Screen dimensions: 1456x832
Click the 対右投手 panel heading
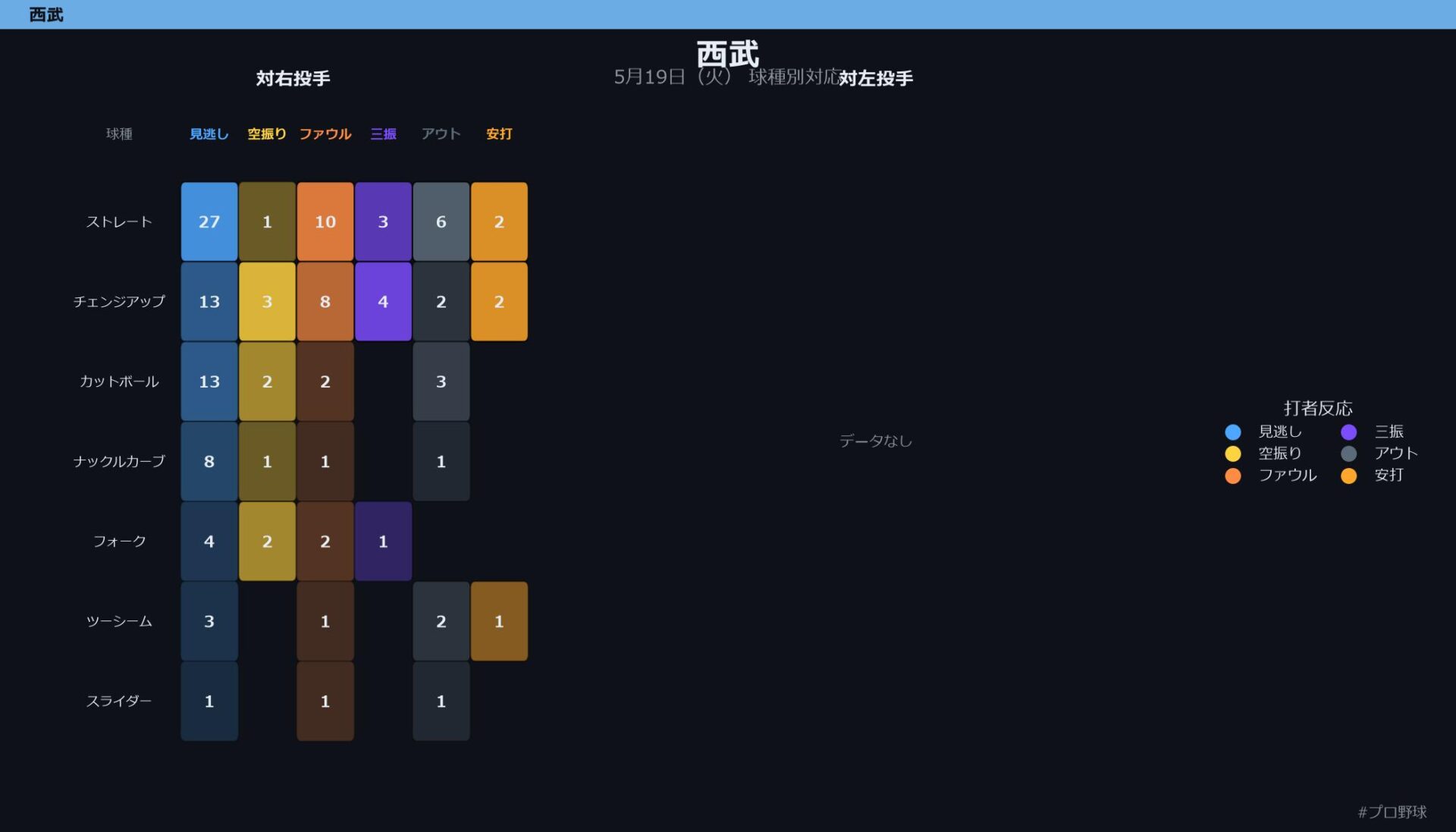click(293, 78)
